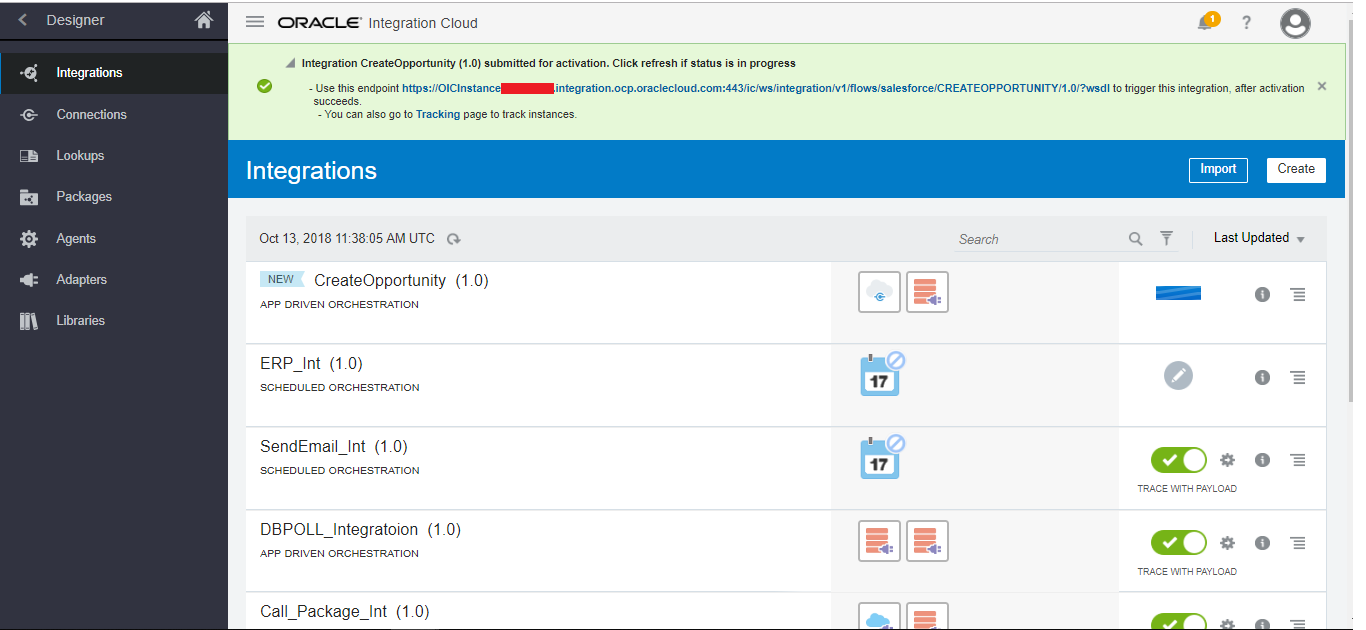Click the CreateOpportunity activation progress bar

coord(1178,293)
